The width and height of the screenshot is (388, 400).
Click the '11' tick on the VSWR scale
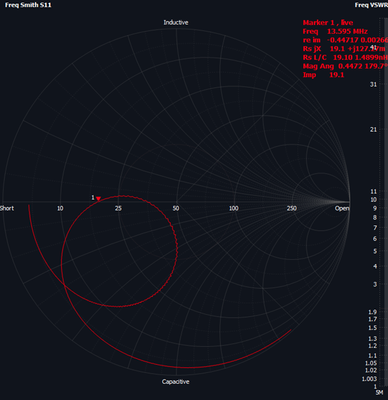373,192
